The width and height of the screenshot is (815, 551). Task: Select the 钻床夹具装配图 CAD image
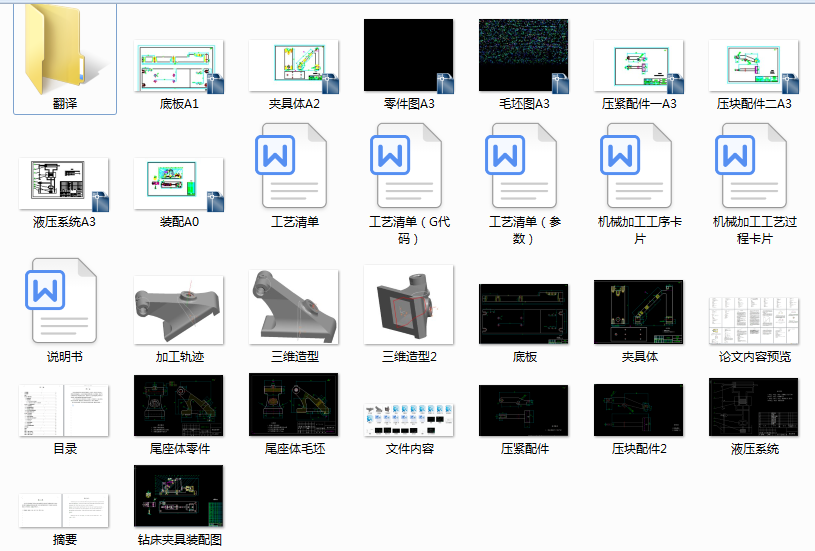(x=179, y=496)
